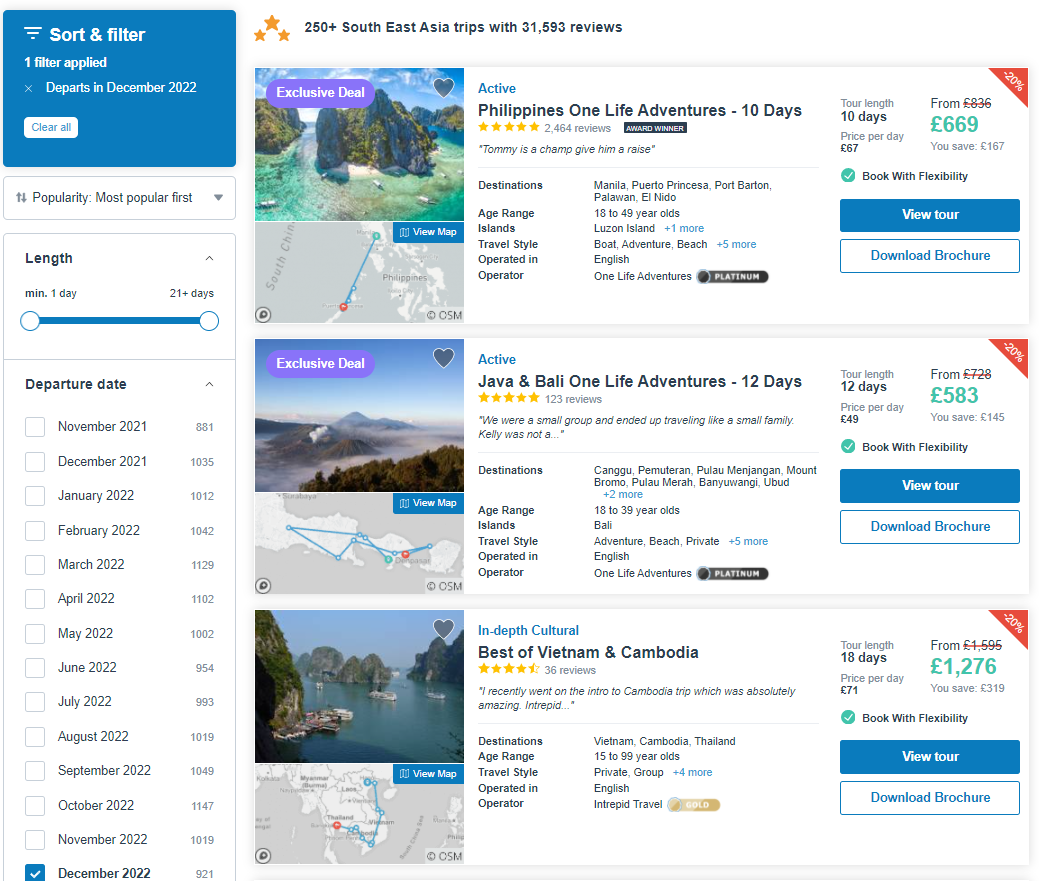Viewport: 1039px width, 881px height.
Task: Open the Mount Bromo Java & Bali tour photo
Action: 359,415
